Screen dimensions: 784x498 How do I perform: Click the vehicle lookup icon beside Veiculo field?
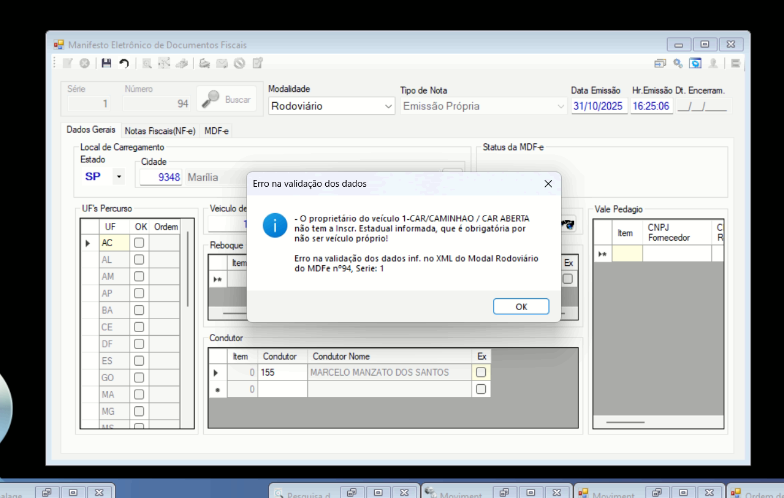click(x=568, y=224)
